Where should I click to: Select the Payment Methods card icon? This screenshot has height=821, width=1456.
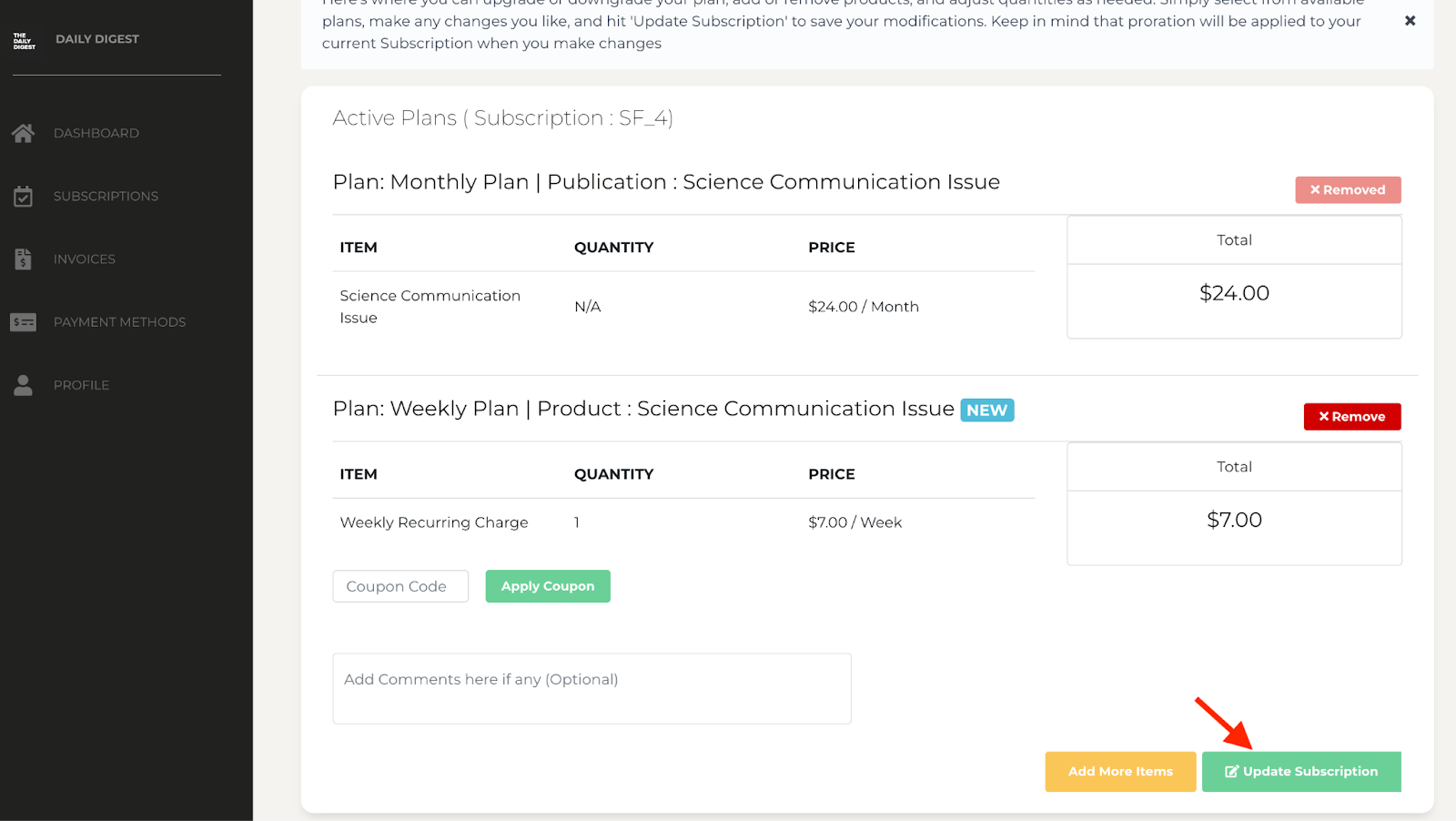pyautogui.click(x=23, y=321)
